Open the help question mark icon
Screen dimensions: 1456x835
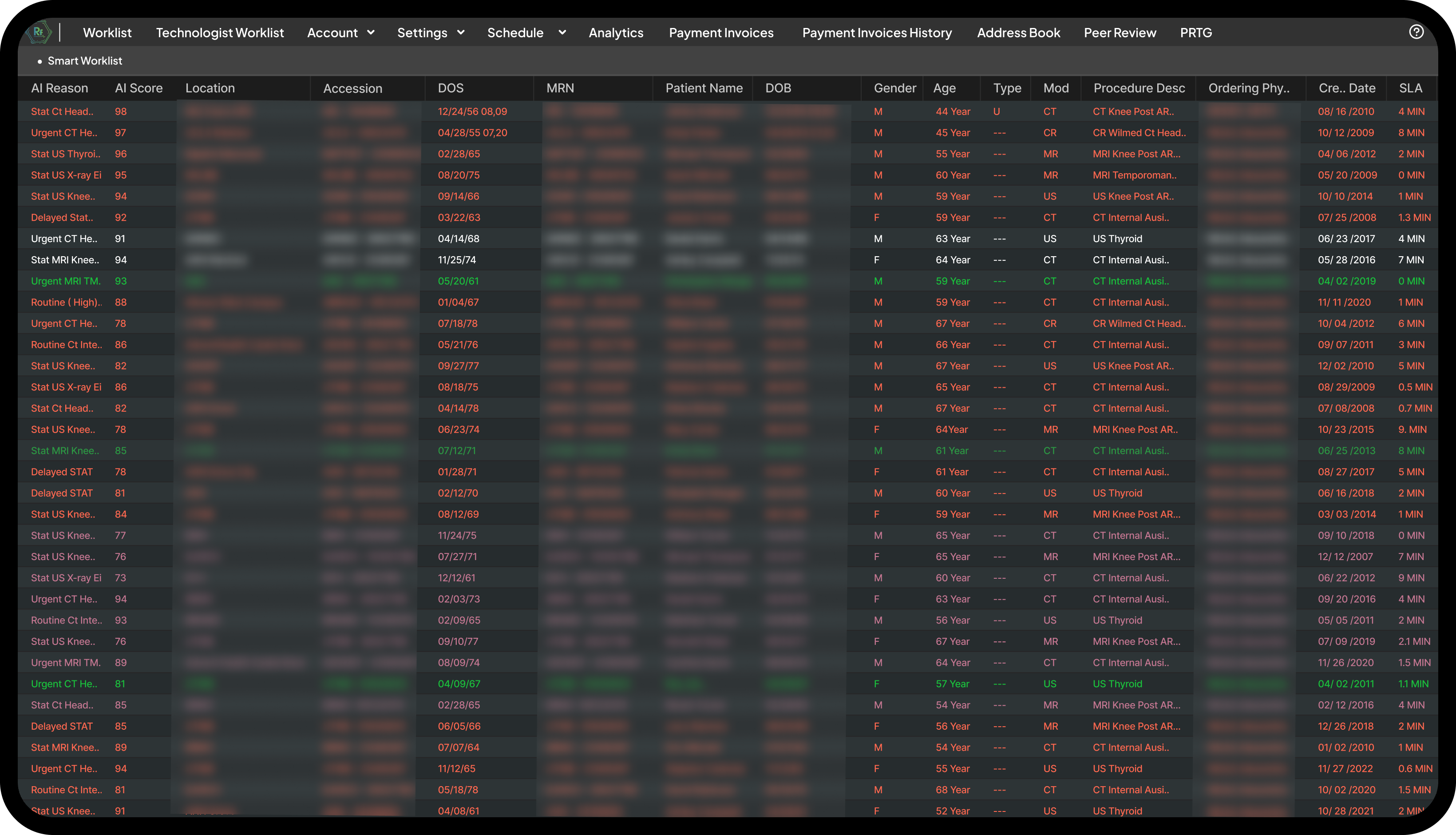[x=1416, y=32]
